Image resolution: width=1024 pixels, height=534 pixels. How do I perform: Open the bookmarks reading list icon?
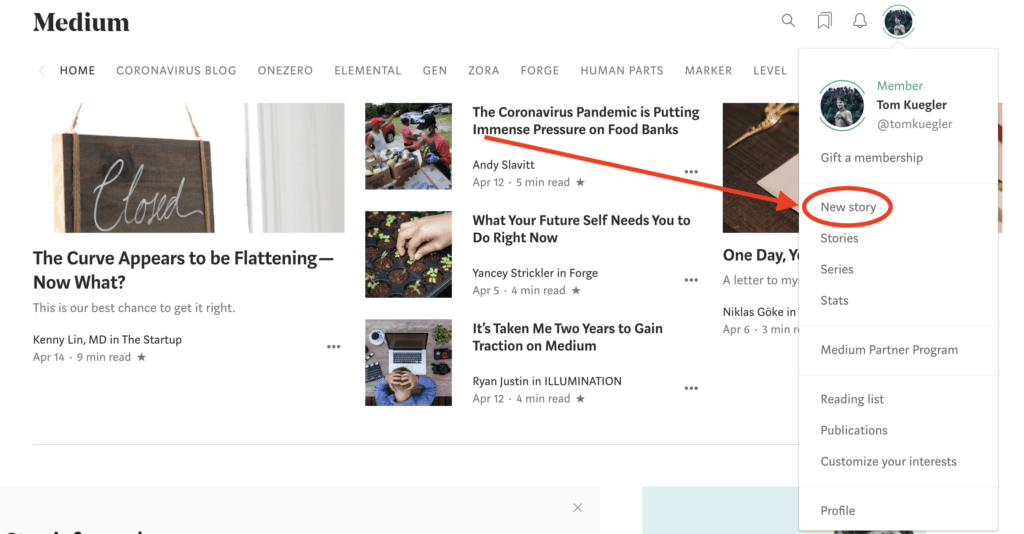(x=824, y=21)
